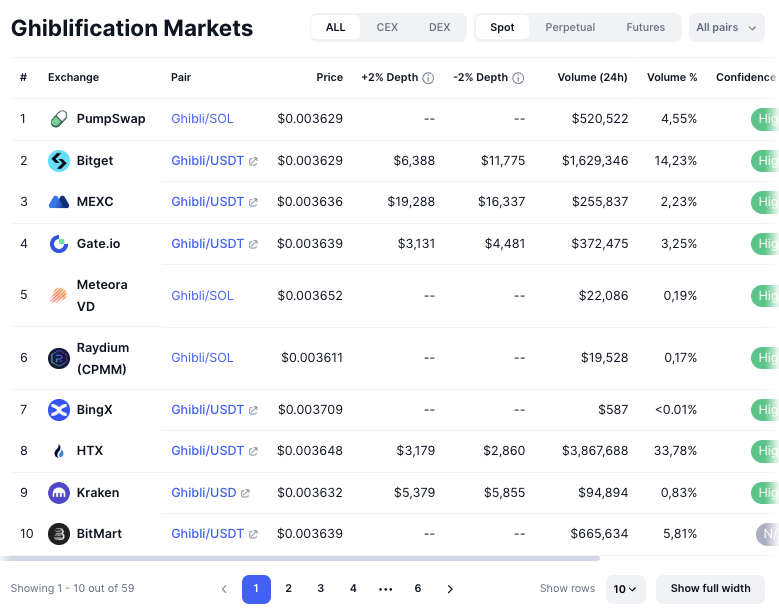This screenshot has height=612, width=779.
Task: Click the PumpSwap exchange logo
Action: (x=59, y=119)
